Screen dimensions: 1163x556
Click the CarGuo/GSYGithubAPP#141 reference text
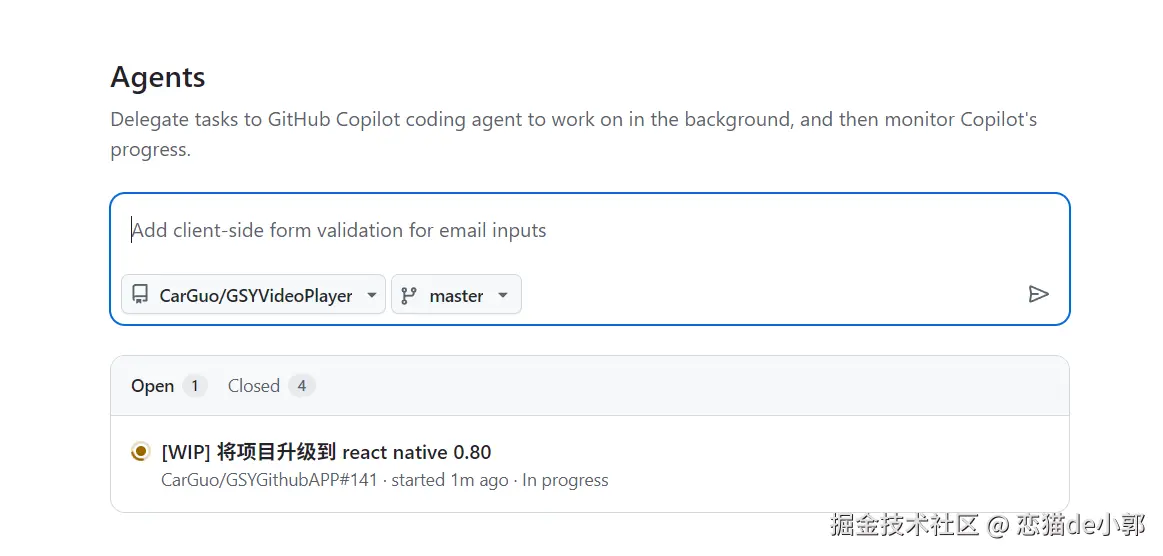pos(269,480)
